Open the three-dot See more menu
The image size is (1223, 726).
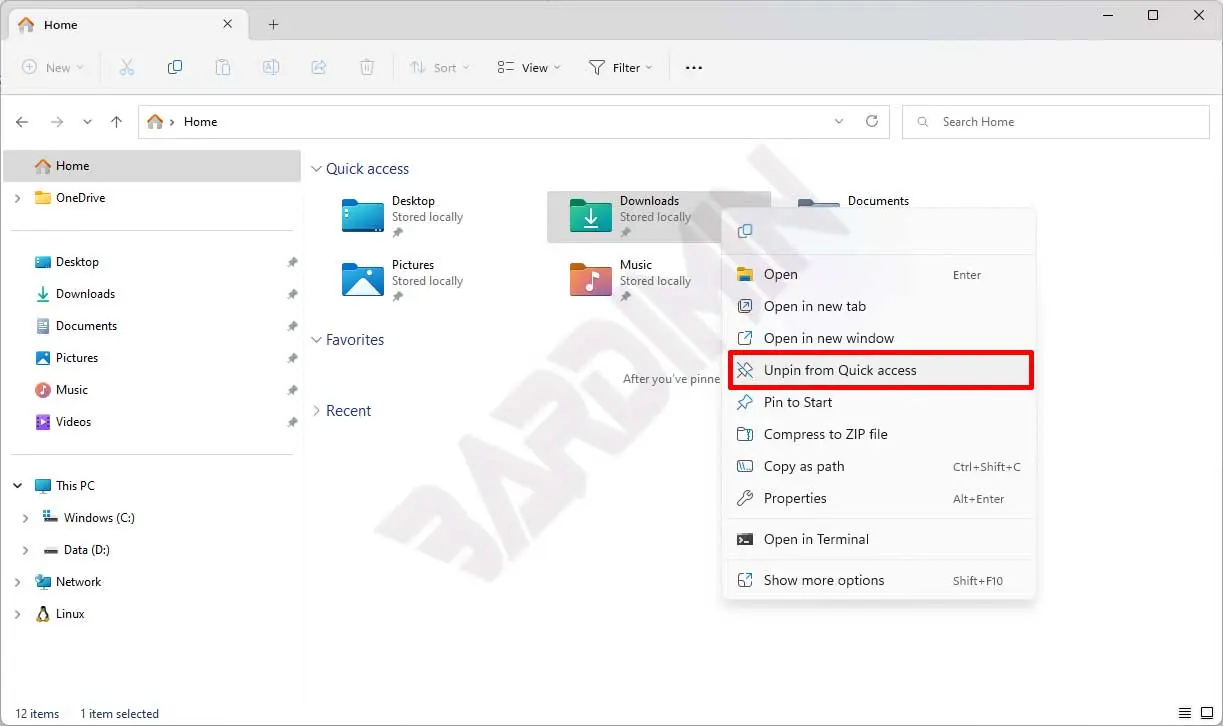694,68
